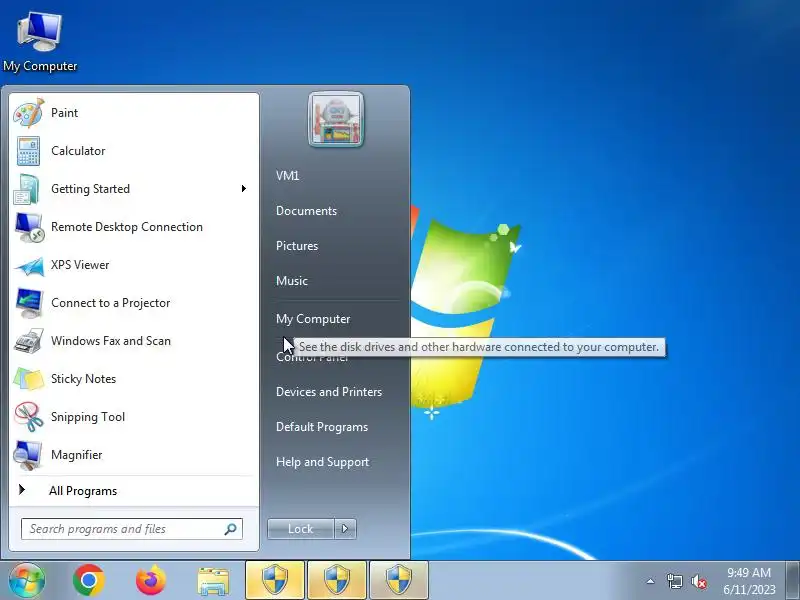This screenshot has height=600, width=800.
Task: Click Search programs and files box
Action: tap(132, 529)
